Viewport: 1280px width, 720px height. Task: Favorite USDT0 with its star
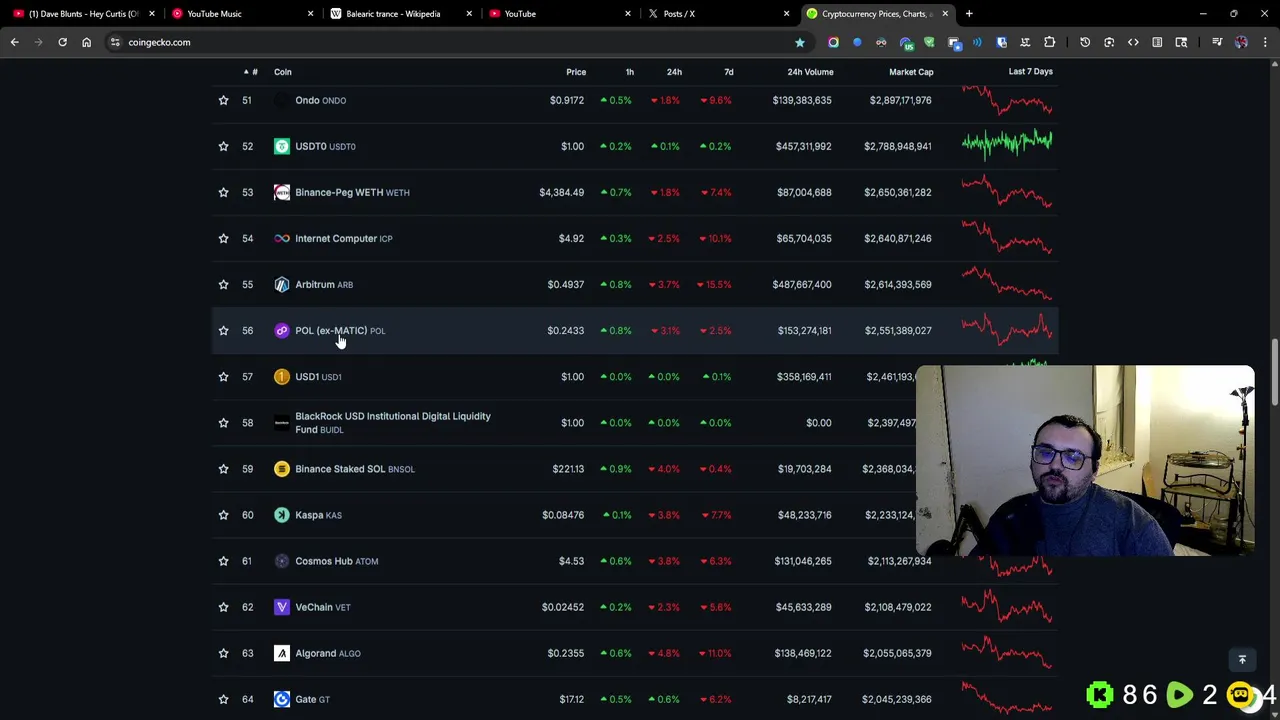pos(223,146)
